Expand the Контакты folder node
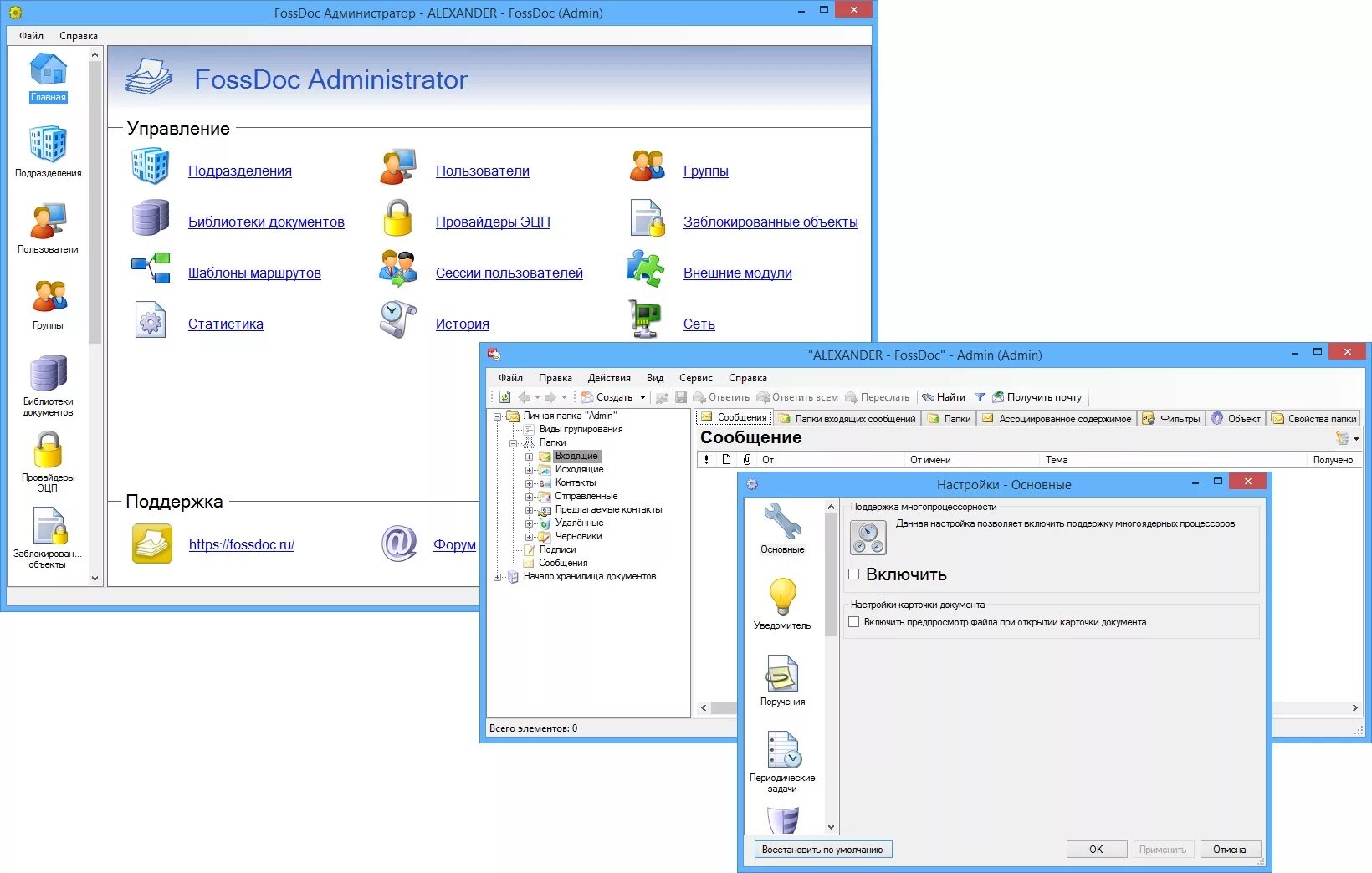The image size is (1372, 873). pyautogui.click(x=529, y=483)
